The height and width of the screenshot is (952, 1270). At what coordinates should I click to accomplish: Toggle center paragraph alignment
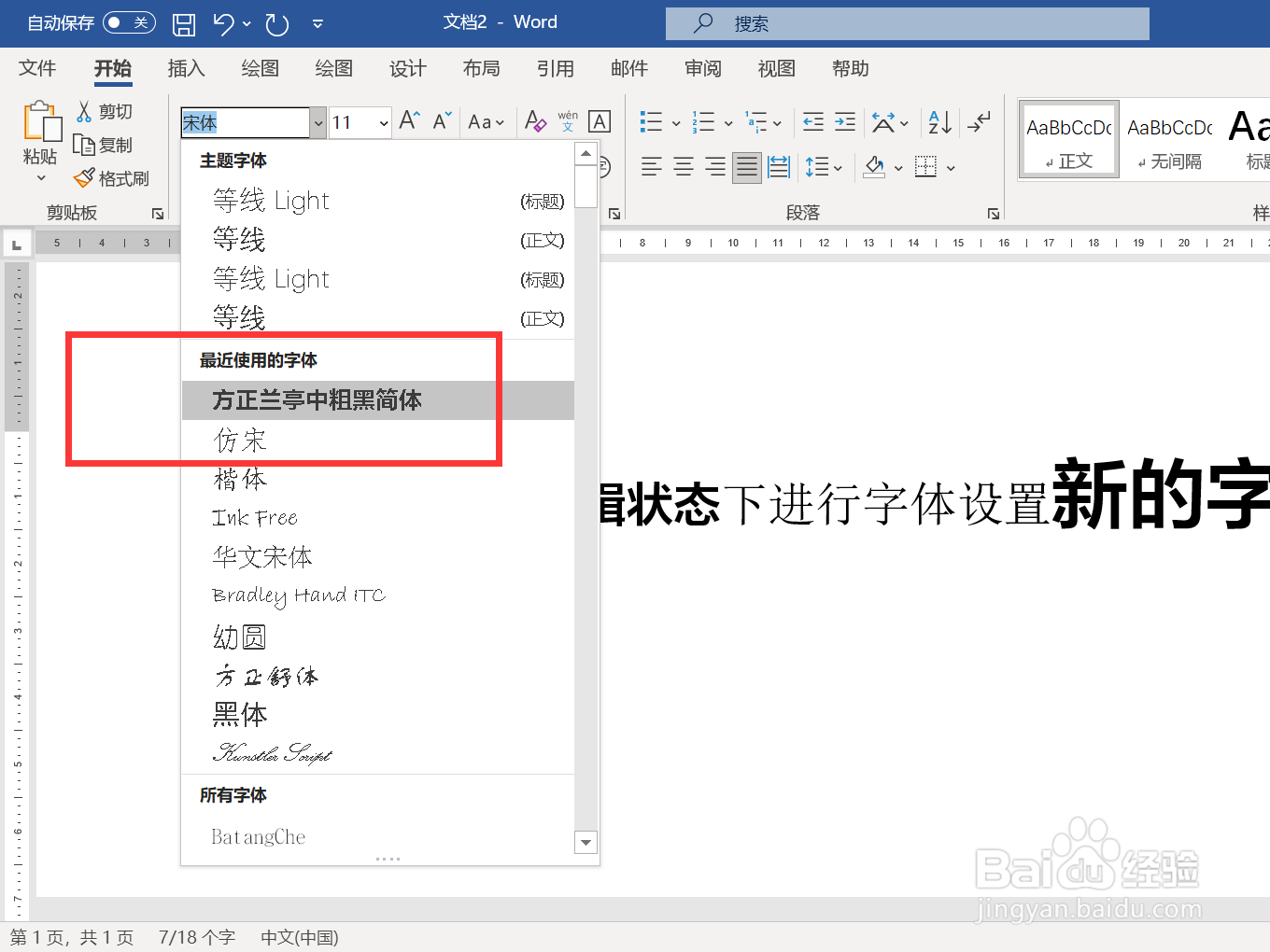point(683,166)
